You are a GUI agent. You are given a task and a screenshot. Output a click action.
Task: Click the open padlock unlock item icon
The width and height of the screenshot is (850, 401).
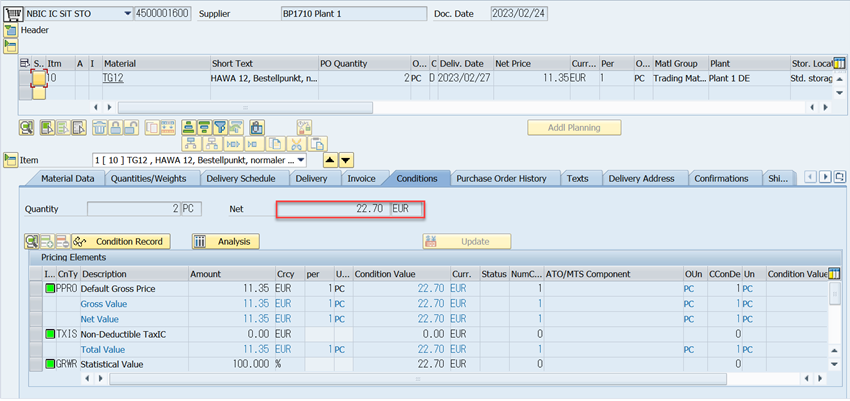pyautogui.click(x=130, y=128)
